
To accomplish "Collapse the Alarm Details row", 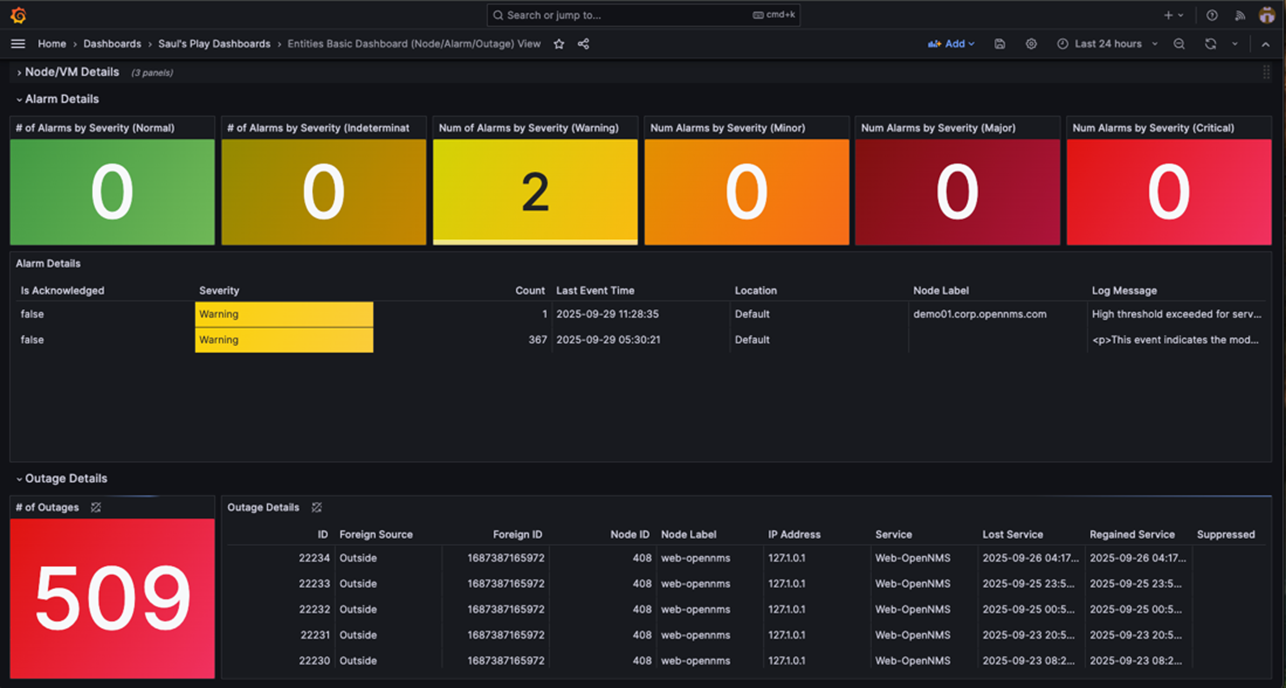I will pyautogui.click(x=60, y=99).
